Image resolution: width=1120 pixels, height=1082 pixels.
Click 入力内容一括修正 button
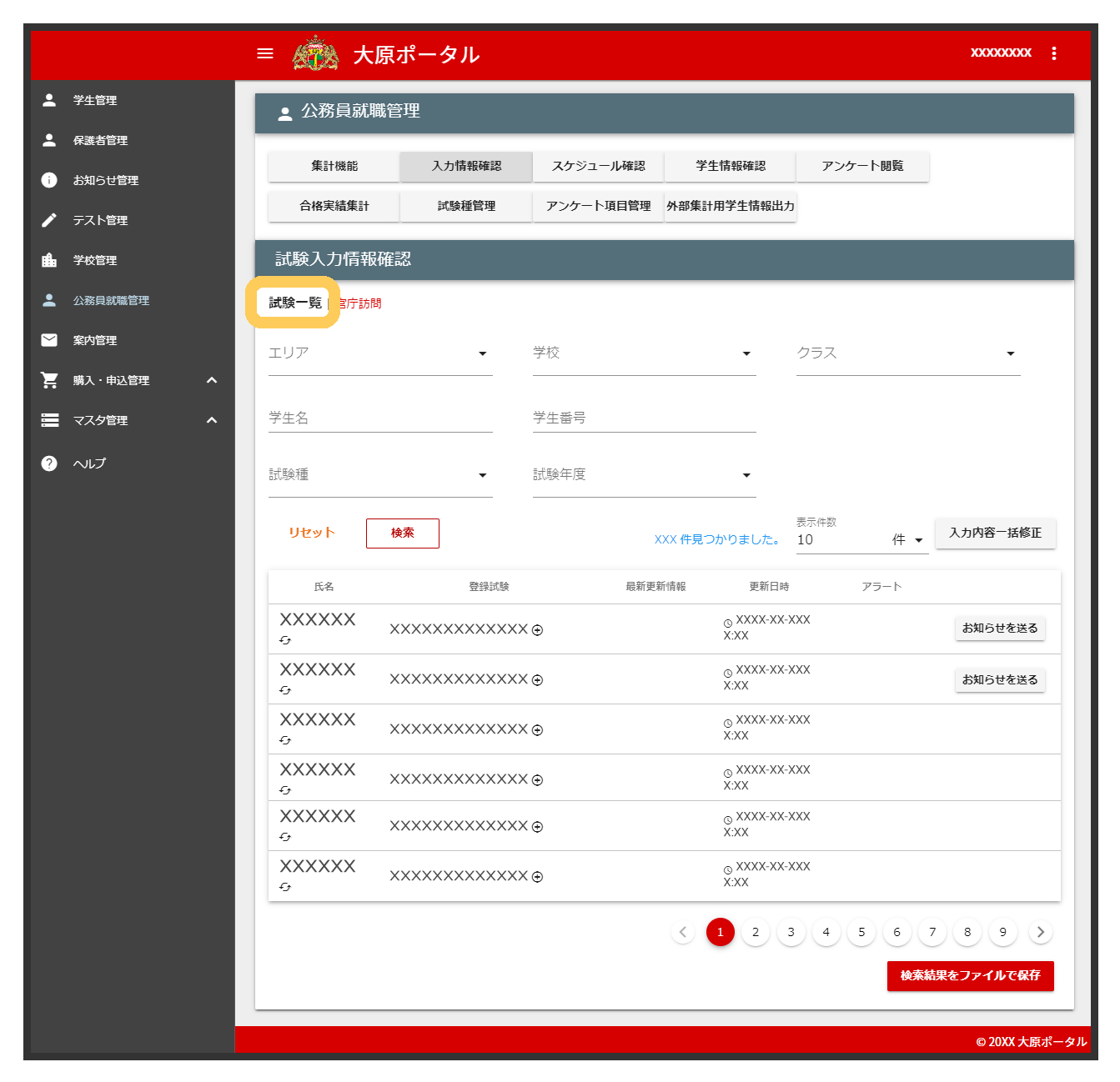996,533
